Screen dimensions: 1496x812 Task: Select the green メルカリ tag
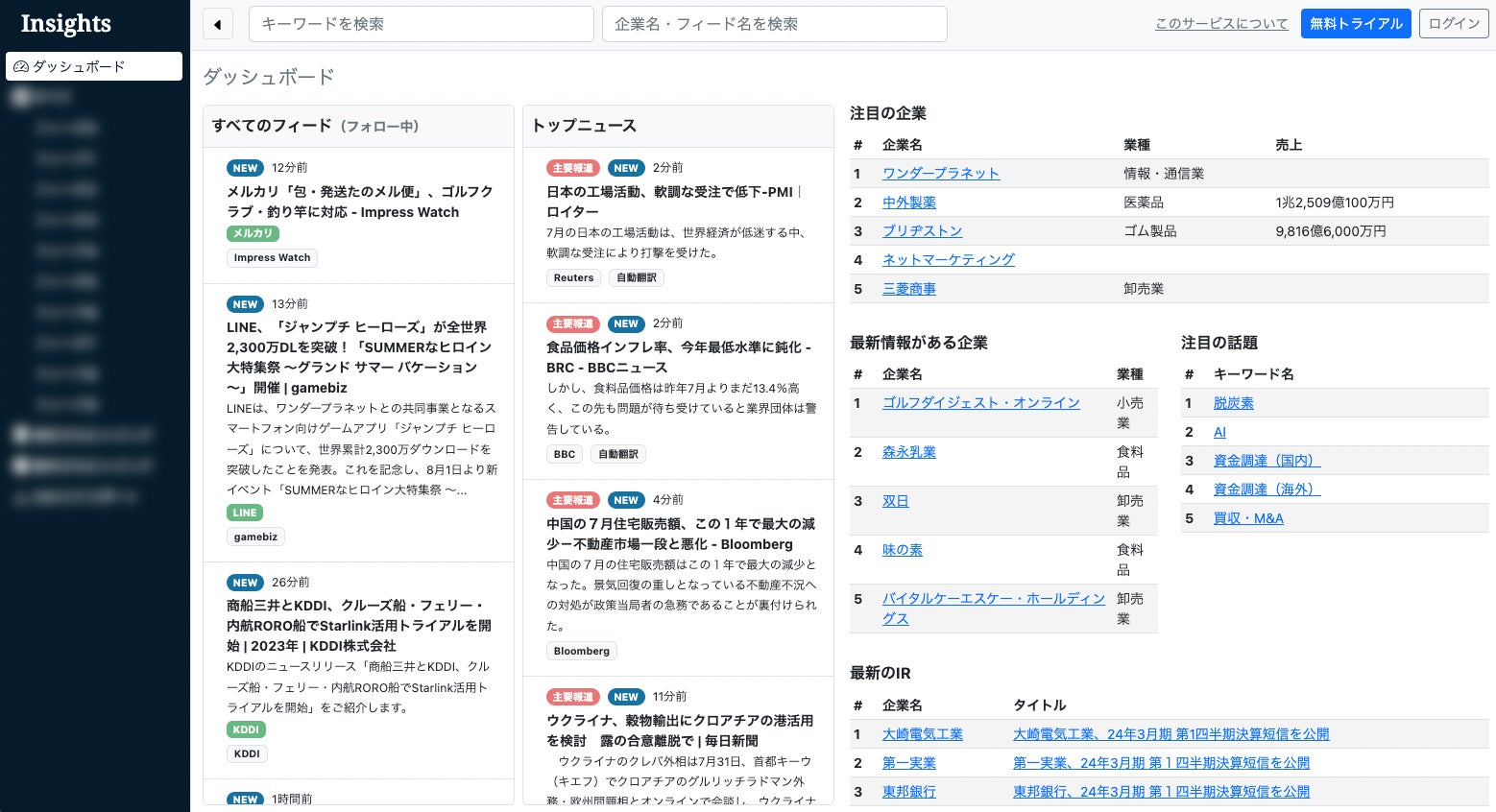tap(253, 233)
